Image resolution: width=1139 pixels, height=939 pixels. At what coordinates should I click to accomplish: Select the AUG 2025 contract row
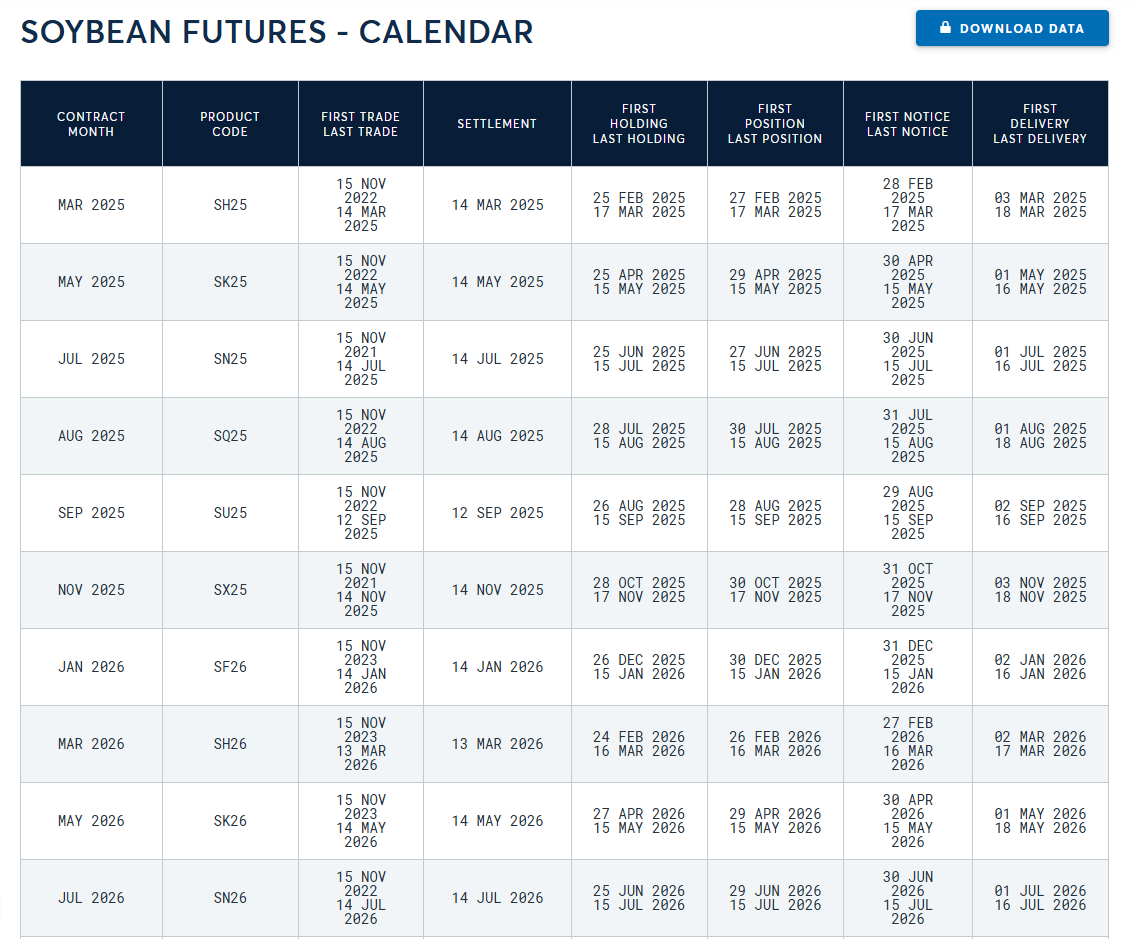(x=564, y=436)
